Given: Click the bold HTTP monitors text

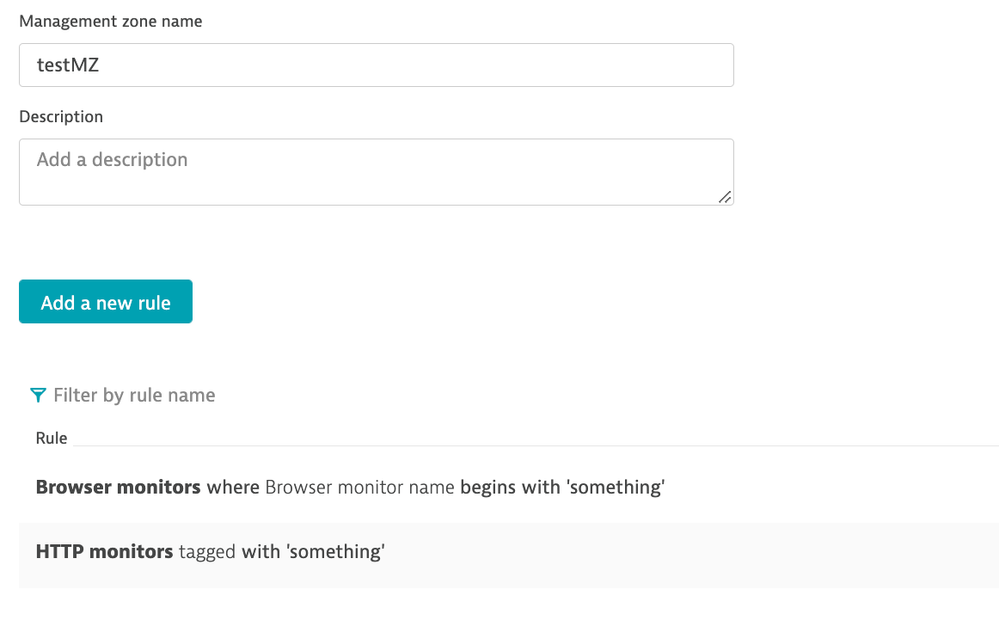Looking at the screenshot, I should point(104,551).
